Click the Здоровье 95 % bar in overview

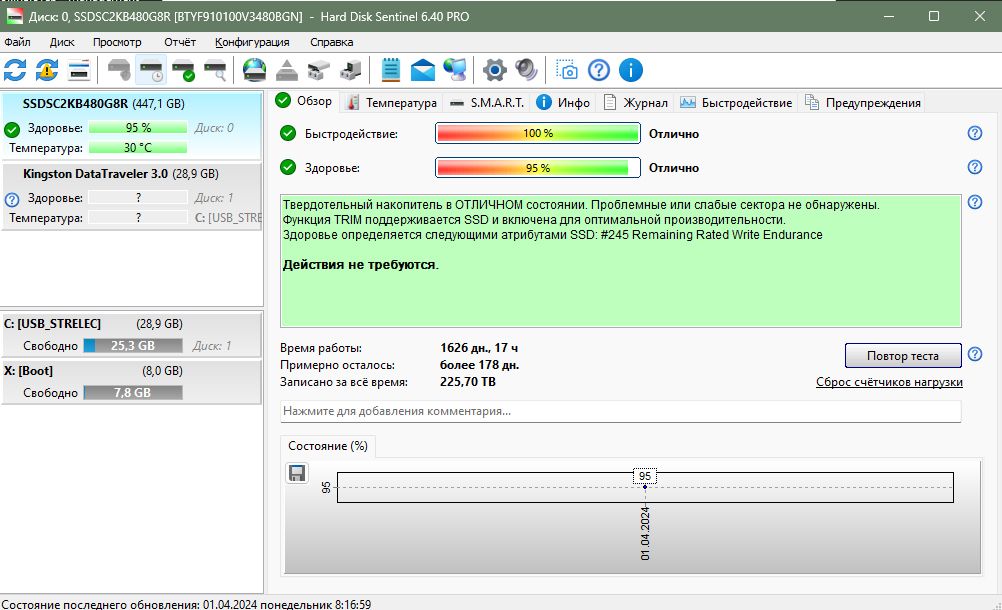[537, 168]
